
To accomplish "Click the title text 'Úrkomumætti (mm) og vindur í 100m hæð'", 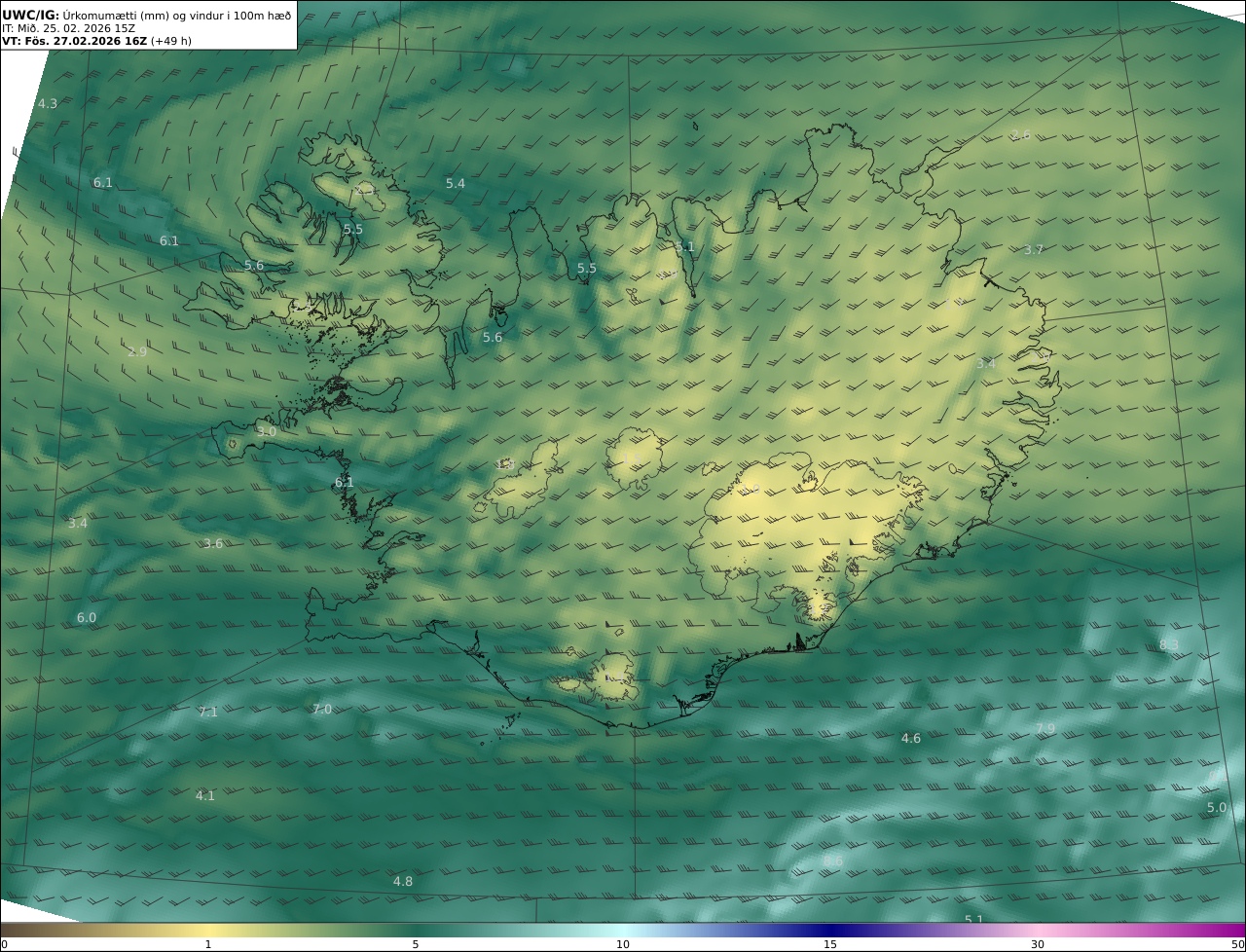I will click(177, 15).
